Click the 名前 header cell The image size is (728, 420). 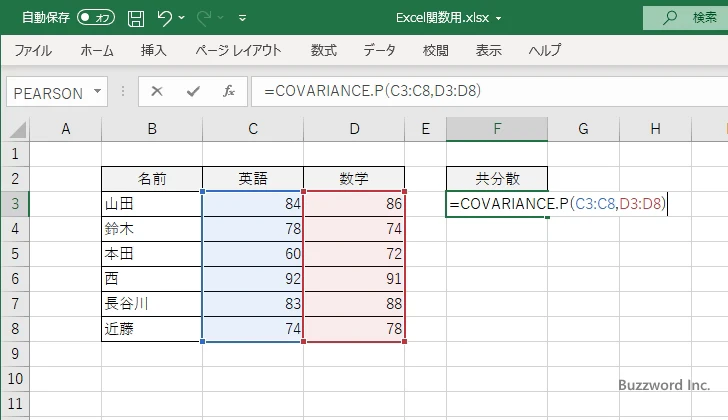pyautogui.click(x=152, y=179)
